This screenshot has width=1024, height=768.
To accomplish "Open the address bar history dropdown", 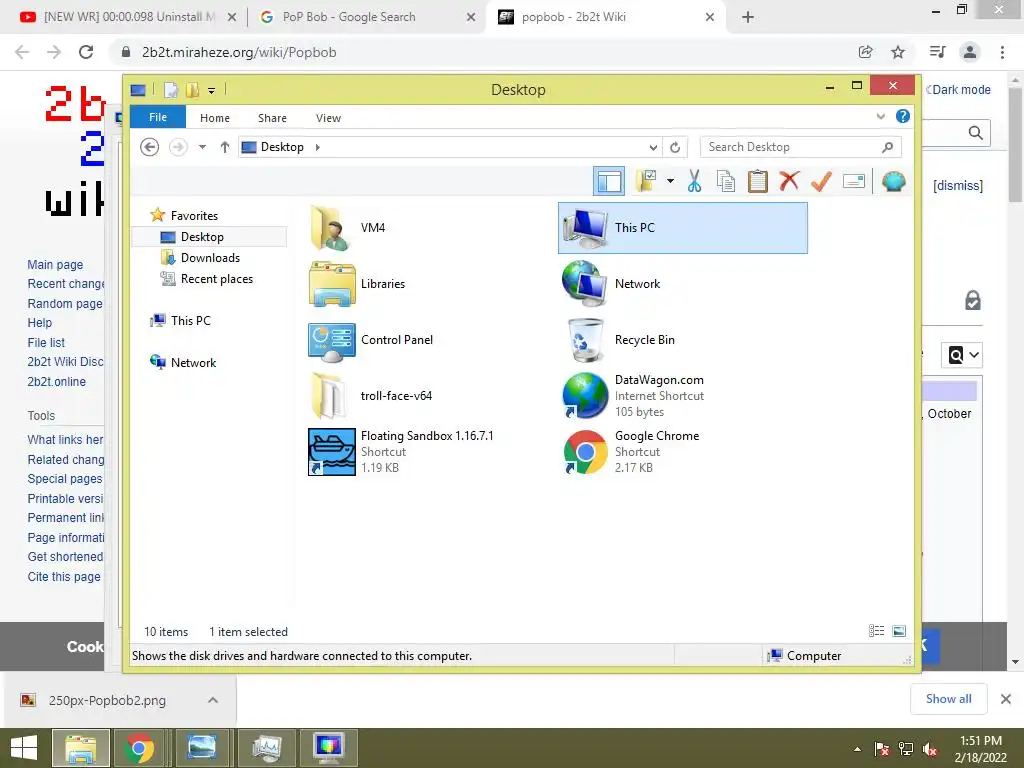I will pyautogui.click(x=653, y=147).
